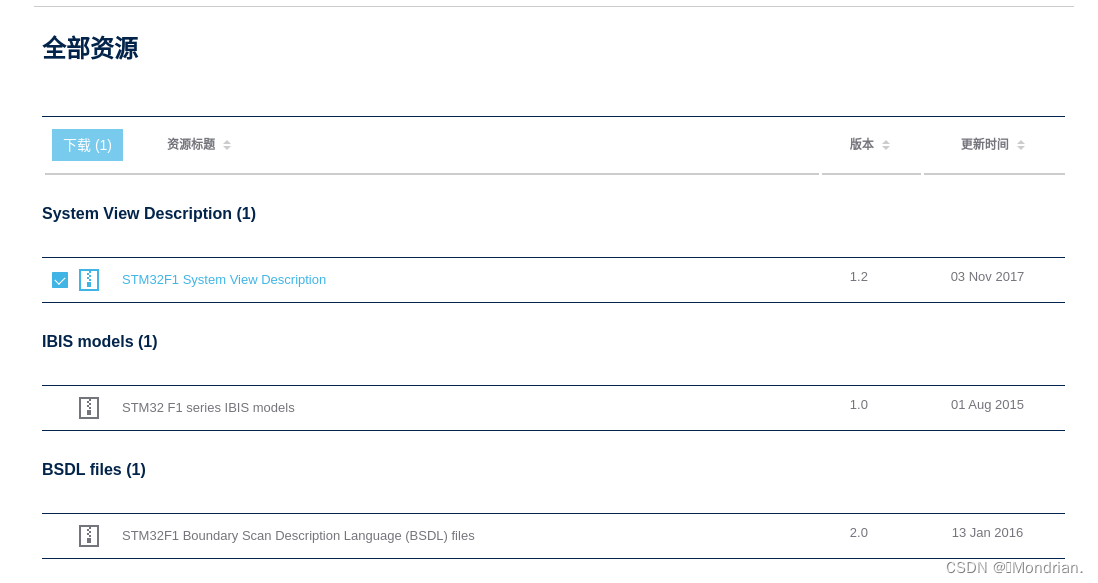Viewport: 1098px width, 583px height.
Task: Click the 版本 column header text
Action: [862, 144]
